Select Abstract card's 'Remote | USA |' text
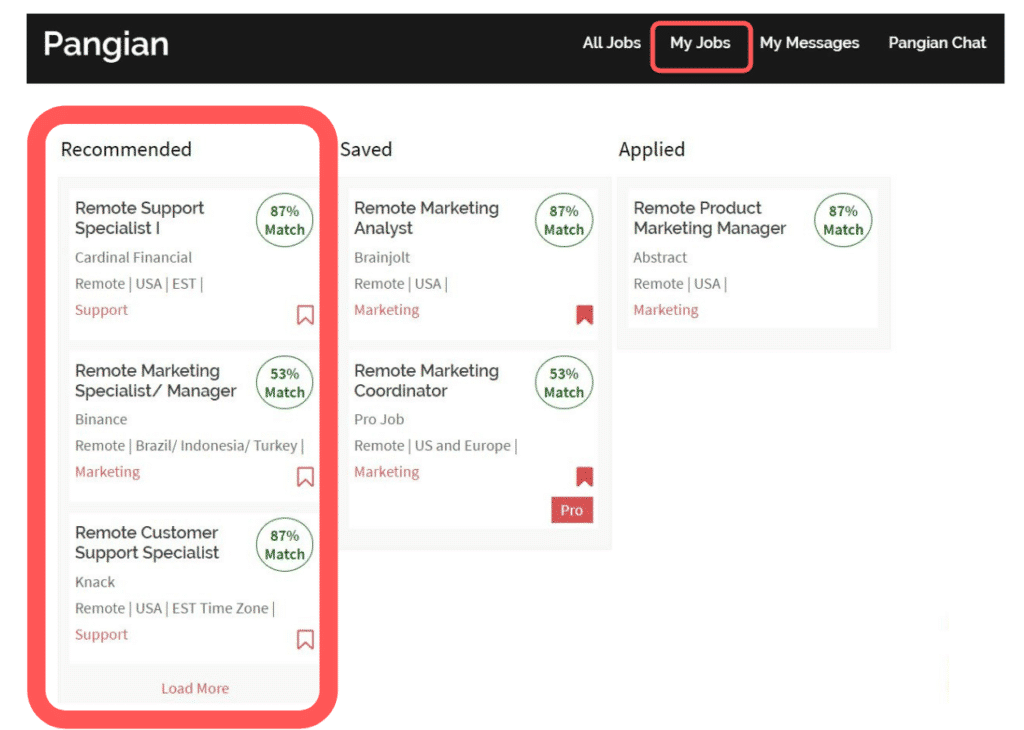 [x=680, y=284]
